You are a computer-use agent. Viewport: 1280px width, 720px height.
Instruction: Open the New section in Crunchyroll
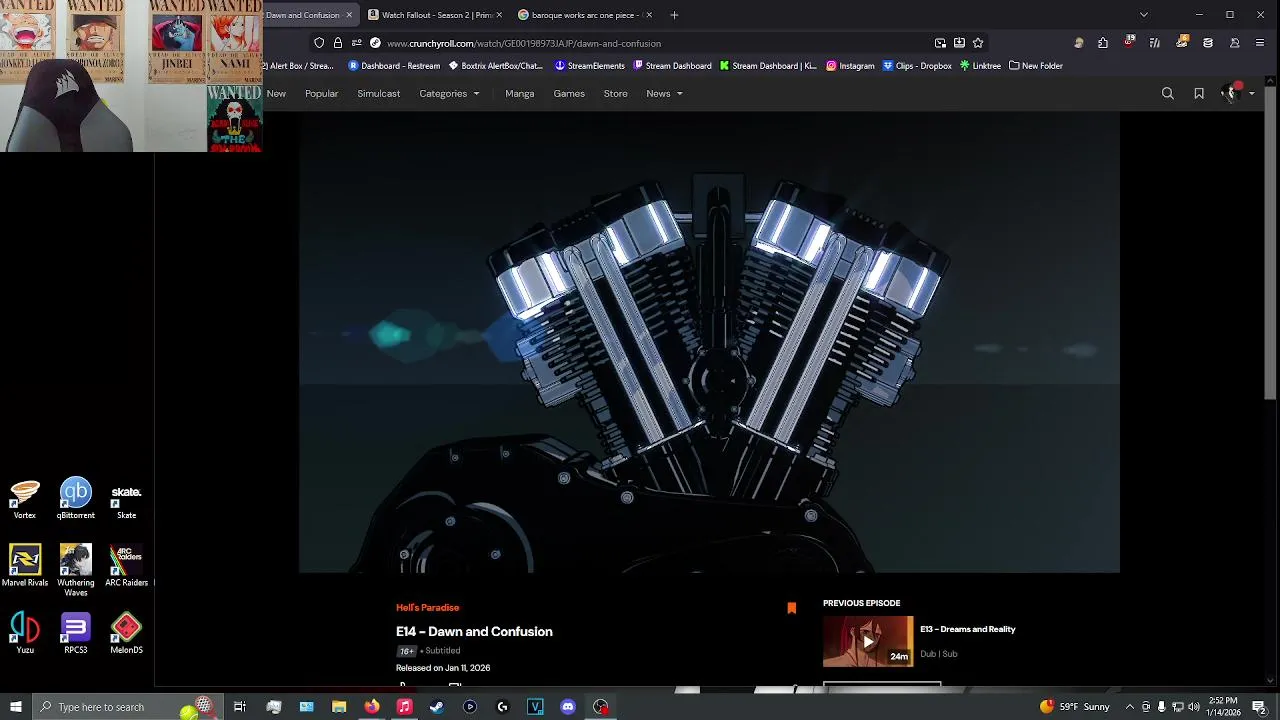click(x=276, y=93)
